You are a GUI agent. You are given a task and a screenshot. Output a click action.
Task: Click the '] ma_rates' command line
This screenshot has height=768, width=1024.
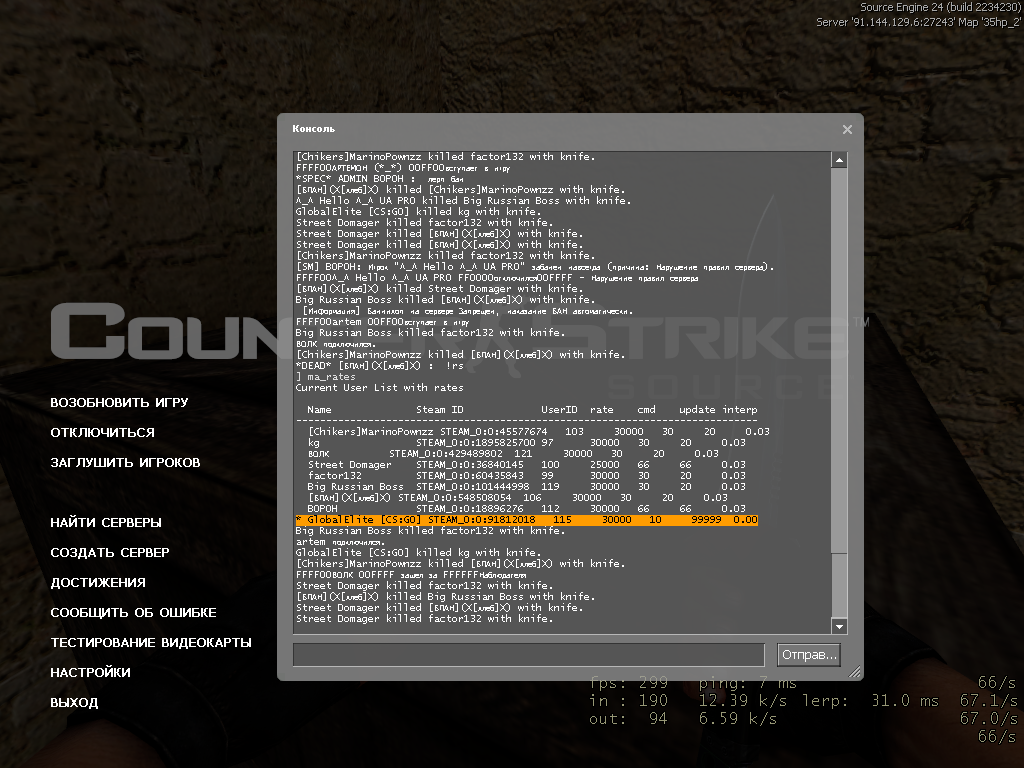point(326,377)
